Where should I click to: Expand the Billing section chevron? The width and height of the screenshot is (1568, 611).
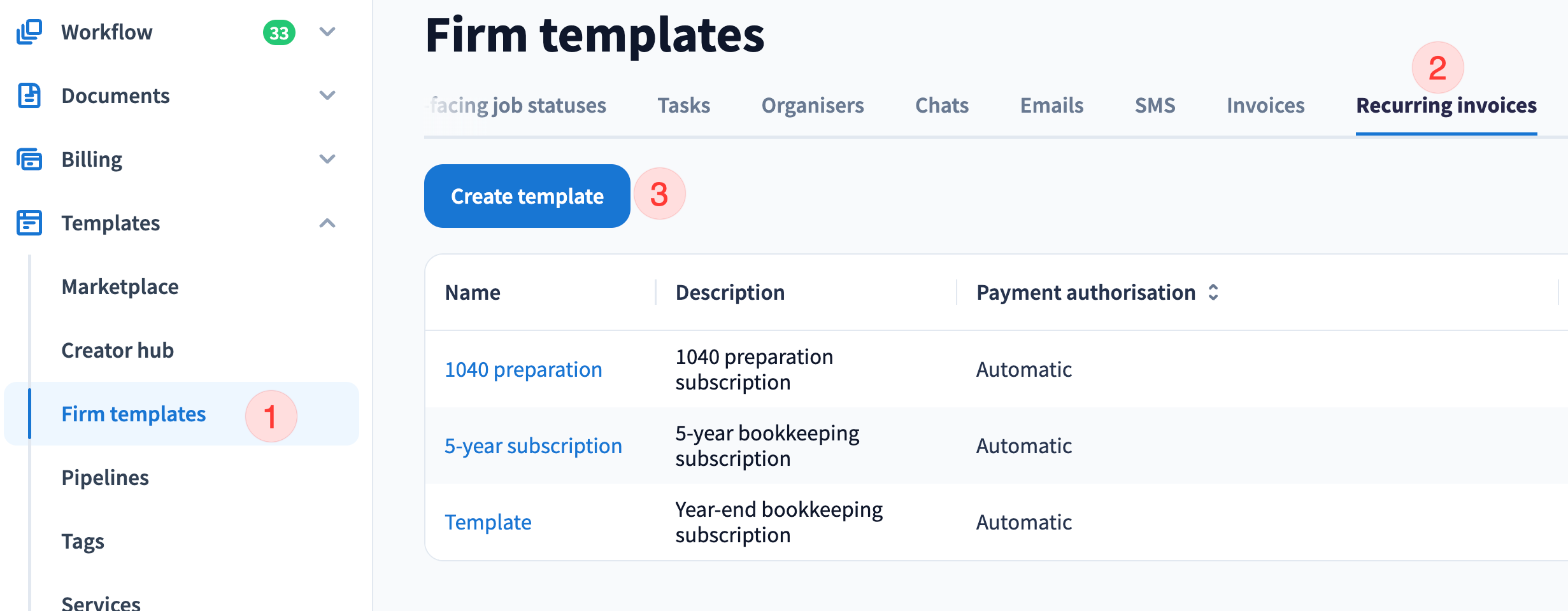[327, 159]
